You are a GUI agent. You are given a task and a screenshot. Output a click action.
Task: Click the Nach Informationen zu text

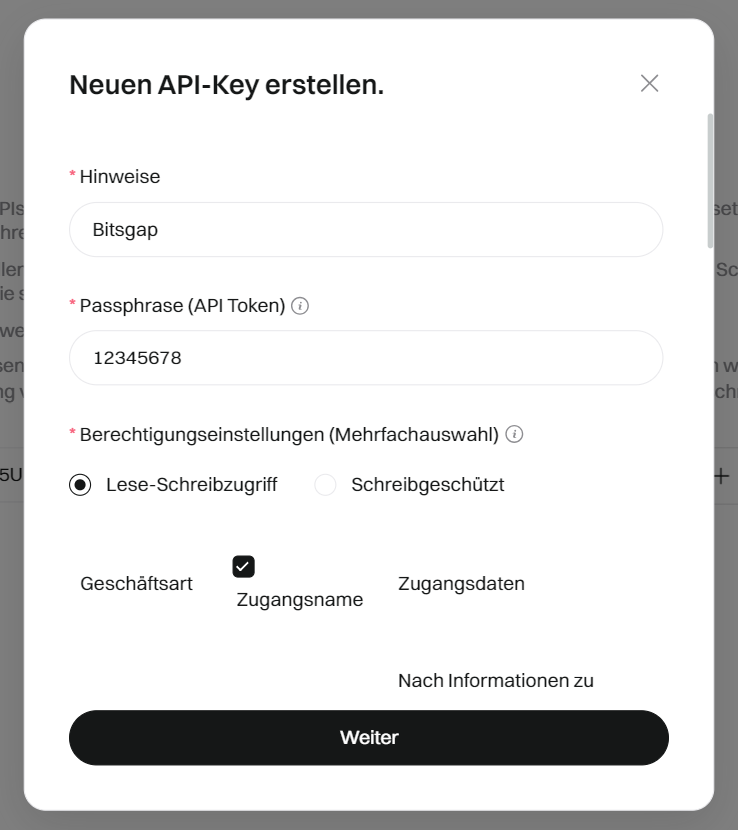(x=495, y=681)
